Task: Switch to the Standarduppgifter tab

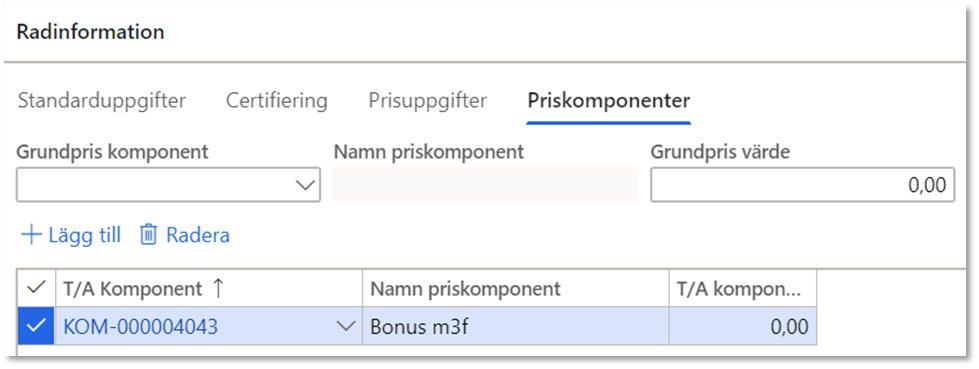Action: pyautogui.click(x=101, y=101)
